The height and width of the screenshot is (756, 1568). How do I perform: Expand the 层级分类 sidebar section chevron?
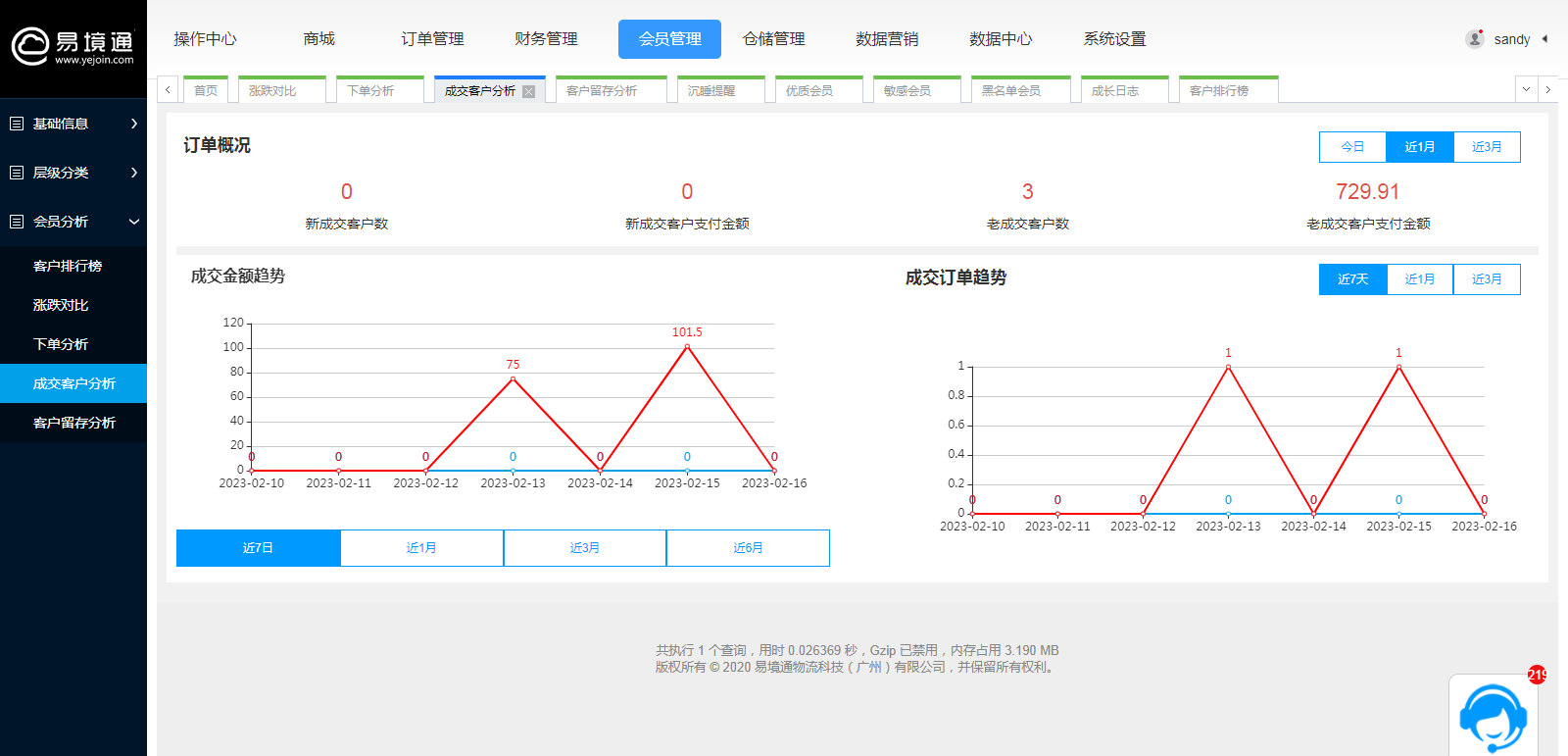coord(134,173)
